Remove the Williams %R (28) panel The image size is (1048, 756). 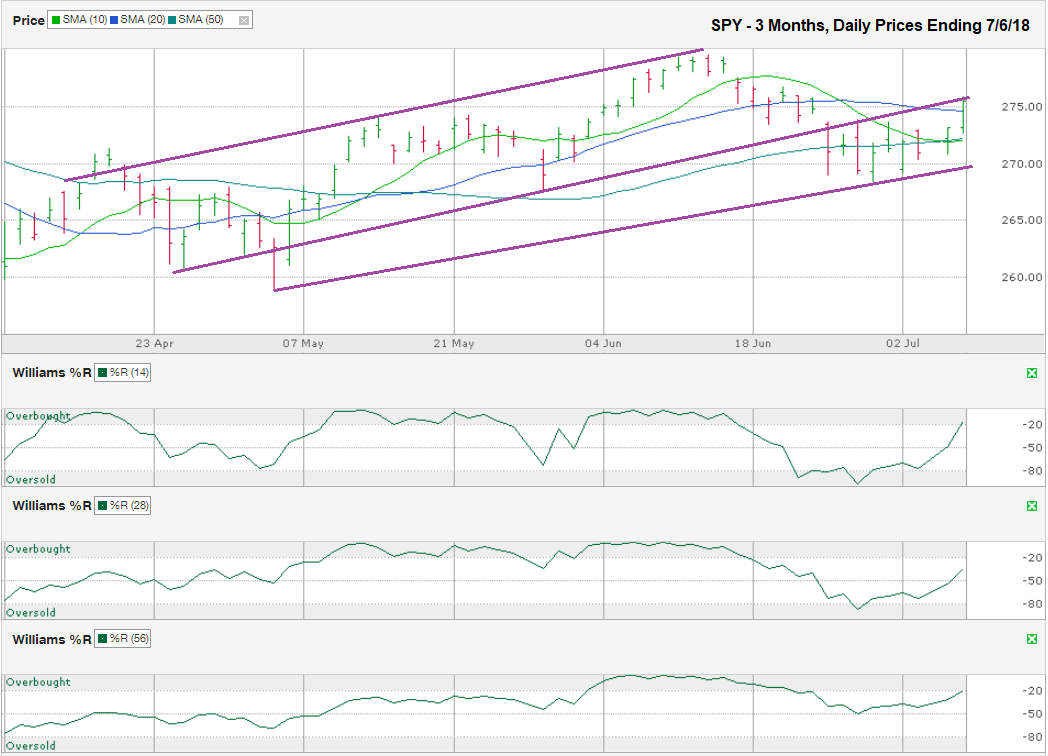(1032, 506)
